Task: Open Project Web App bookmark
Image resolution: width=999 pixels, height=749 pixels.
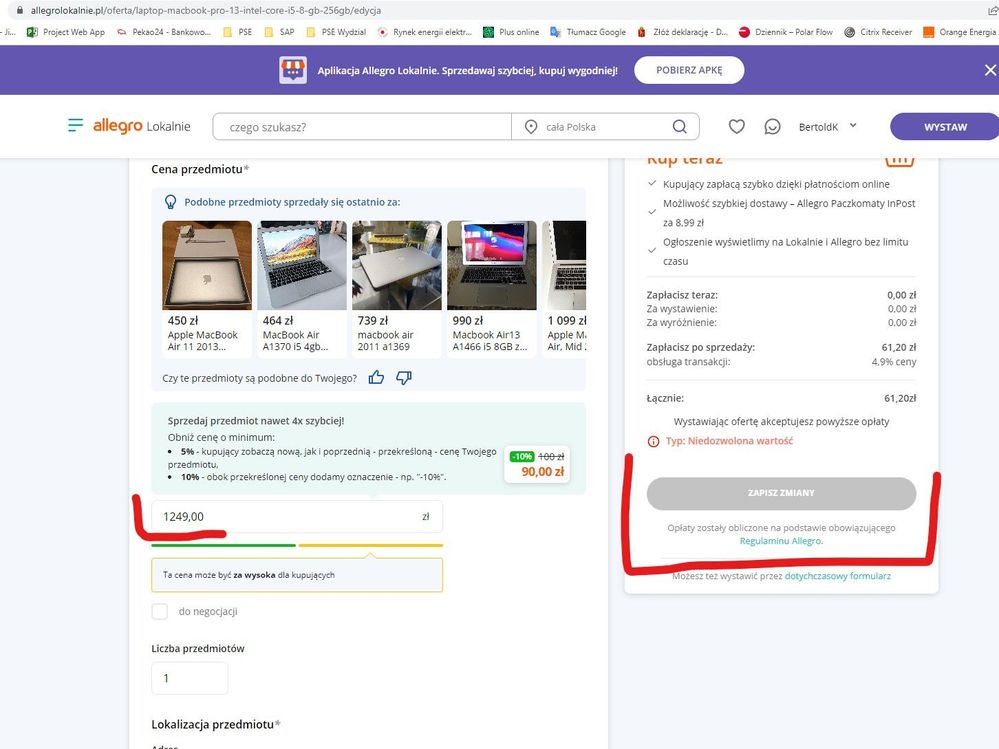Action: tap(66, 32)
